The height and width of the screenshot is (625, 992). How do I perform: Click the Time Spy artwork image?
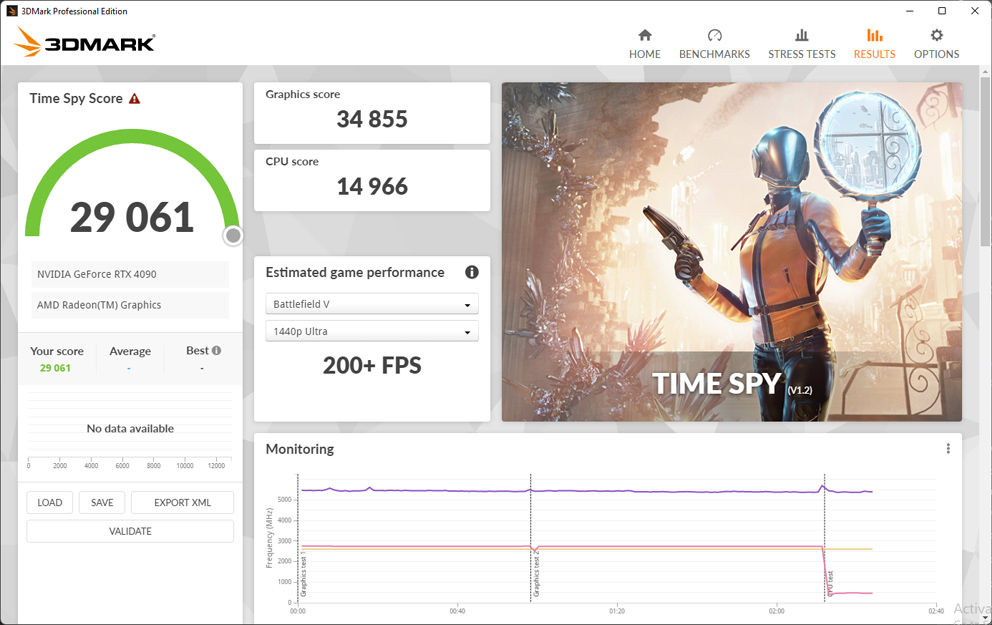[732, 252]
